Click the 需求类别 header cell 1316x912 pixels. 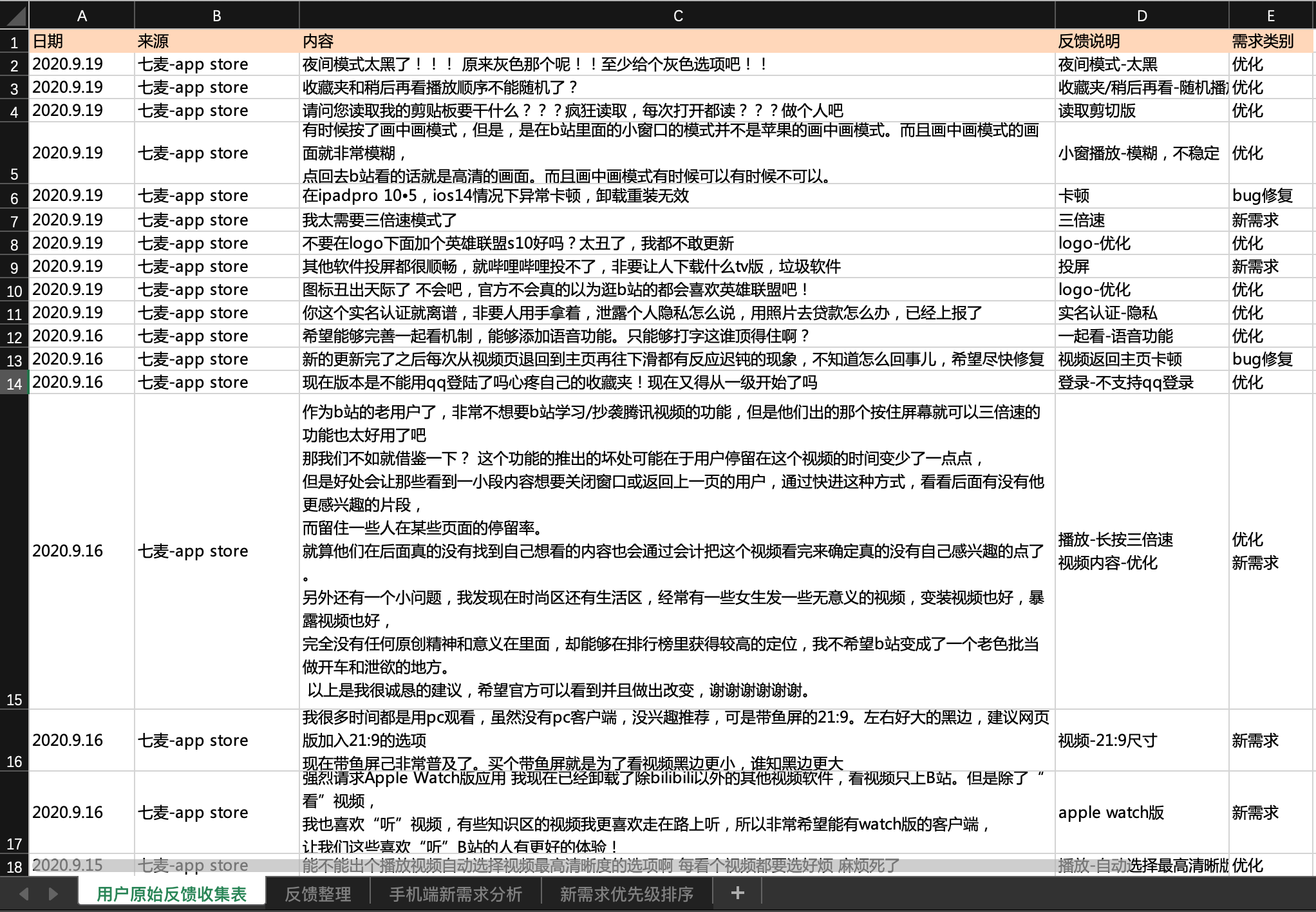coord(1271,41)
